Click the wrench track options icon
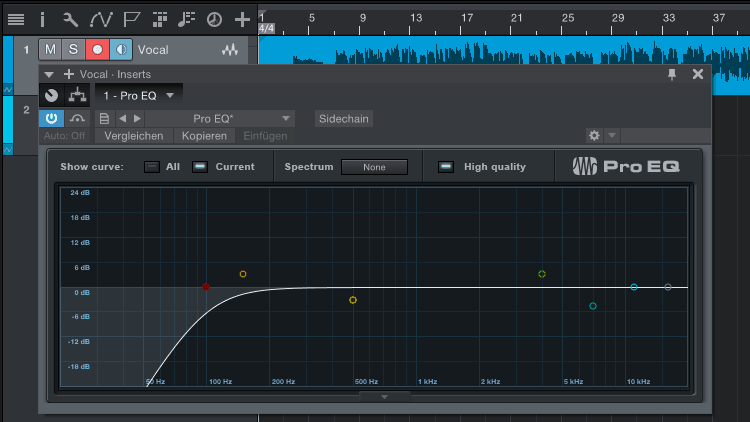Viewport: 750px width, 422px height. tap(70, 20)
